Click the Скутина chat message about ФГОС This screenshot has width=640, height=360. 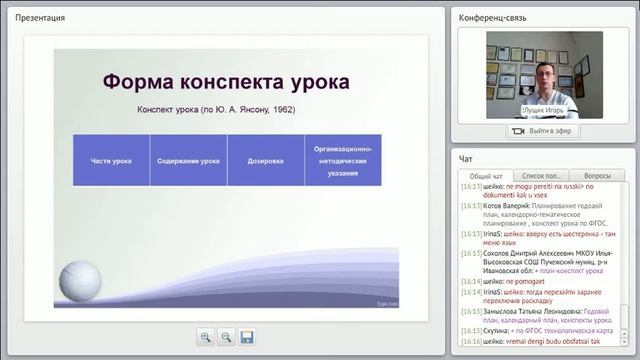click(537, 331)
